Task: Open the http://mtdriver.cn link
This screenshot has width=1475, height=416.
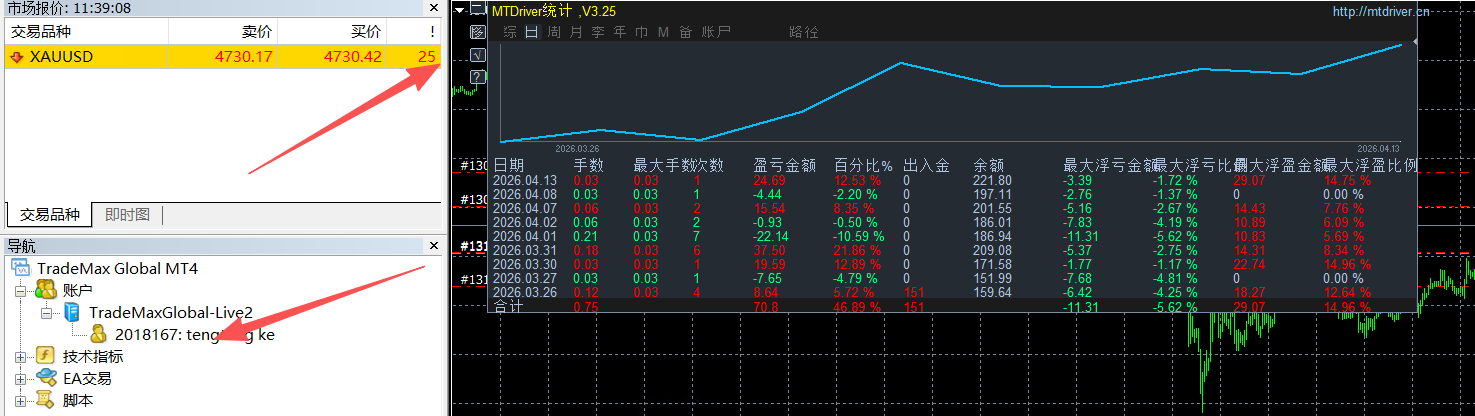Action: [1381, 12]
